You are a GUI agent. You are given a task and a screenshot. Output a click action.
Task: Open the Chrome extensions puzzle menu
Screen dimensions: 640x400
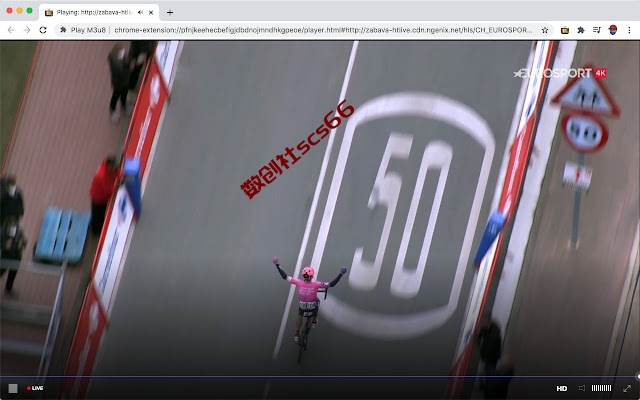pos(581,30)
